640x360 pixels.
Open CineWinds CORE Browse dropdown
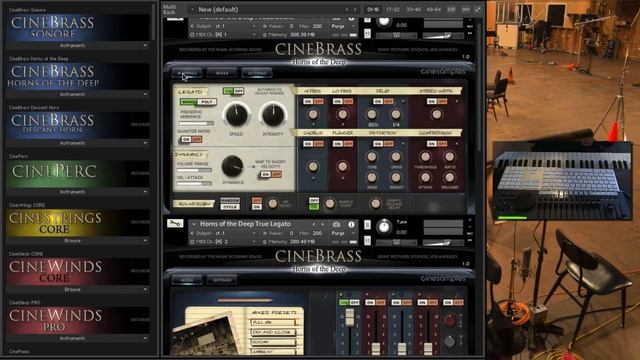coord(77,289)
